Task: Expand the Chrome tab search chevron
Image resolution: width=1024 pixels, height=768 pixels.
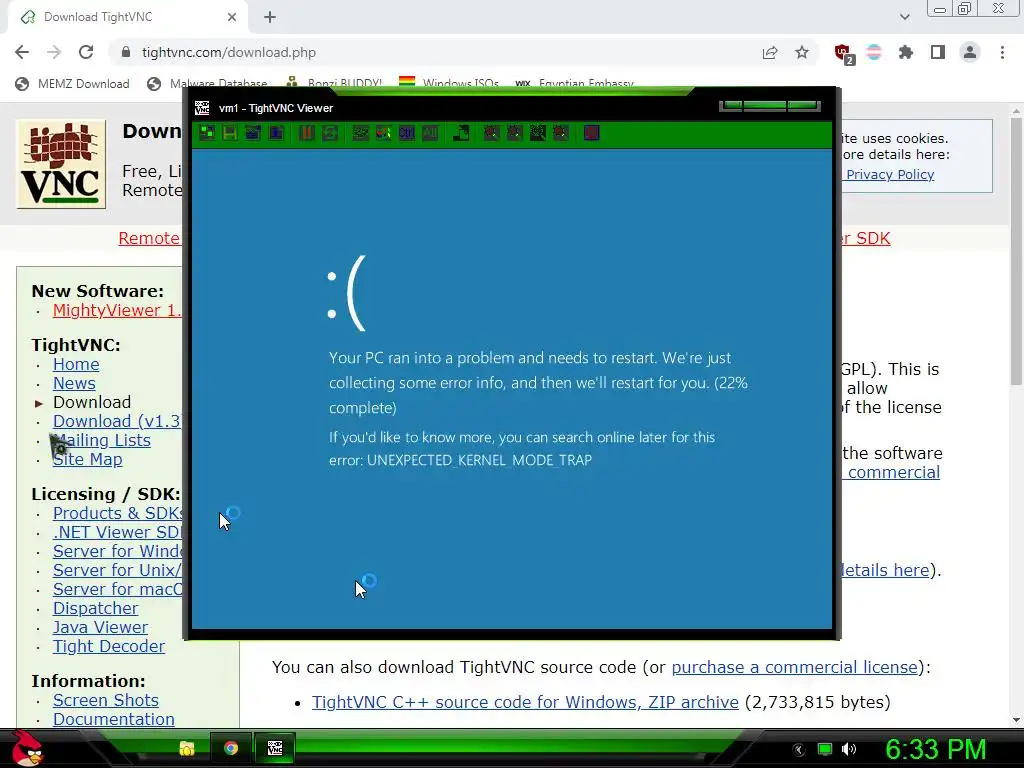Action: 904,17
